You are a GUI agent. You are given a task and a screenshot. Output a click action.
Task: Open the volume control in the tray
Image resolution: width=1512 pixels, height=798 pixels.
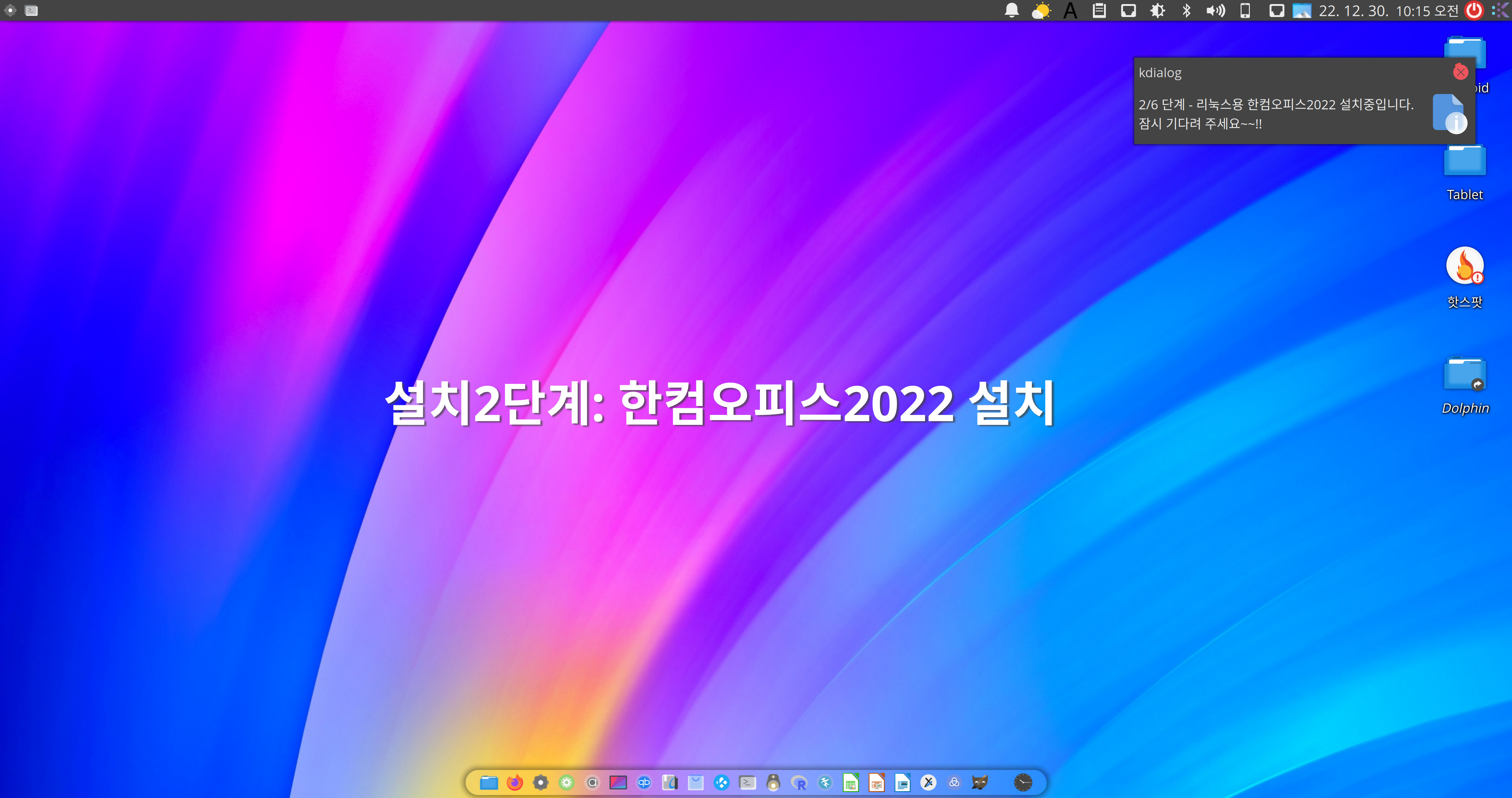click(1216, 11)
